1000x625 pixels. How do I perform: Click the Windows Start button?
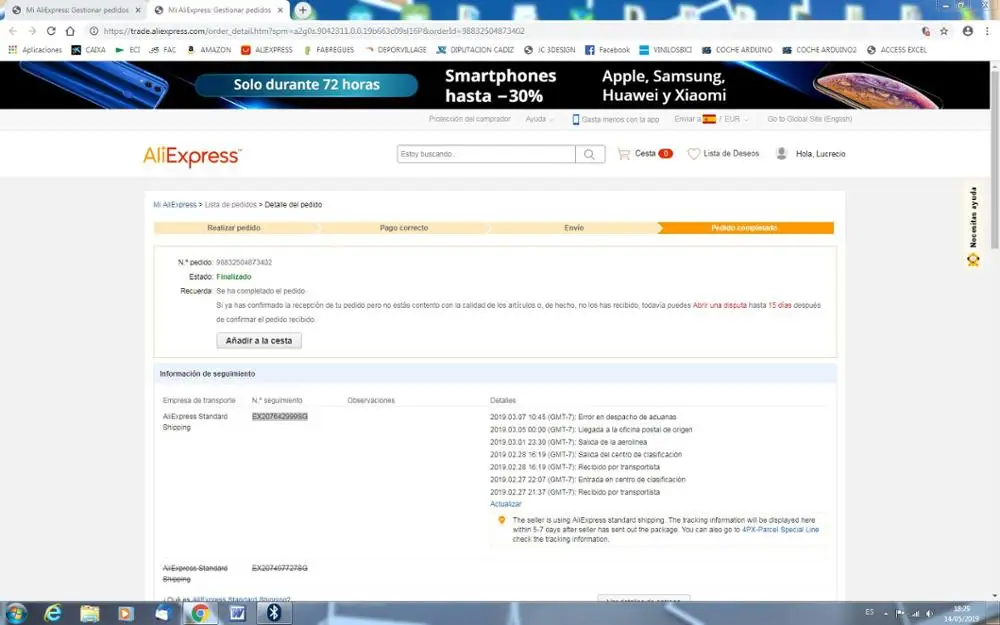(15, 613)
